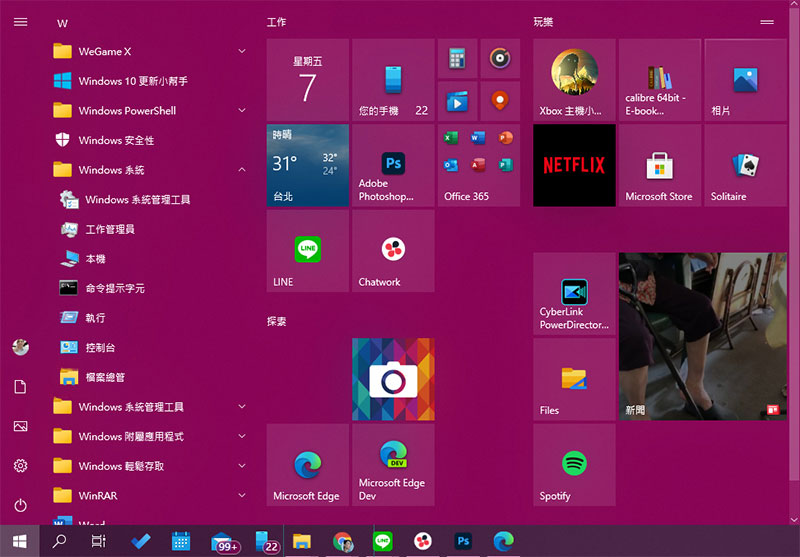This screenshot has width=800, height=557.
Task: Select 命令提示字元 in the app list
Action: click(114, 288)
